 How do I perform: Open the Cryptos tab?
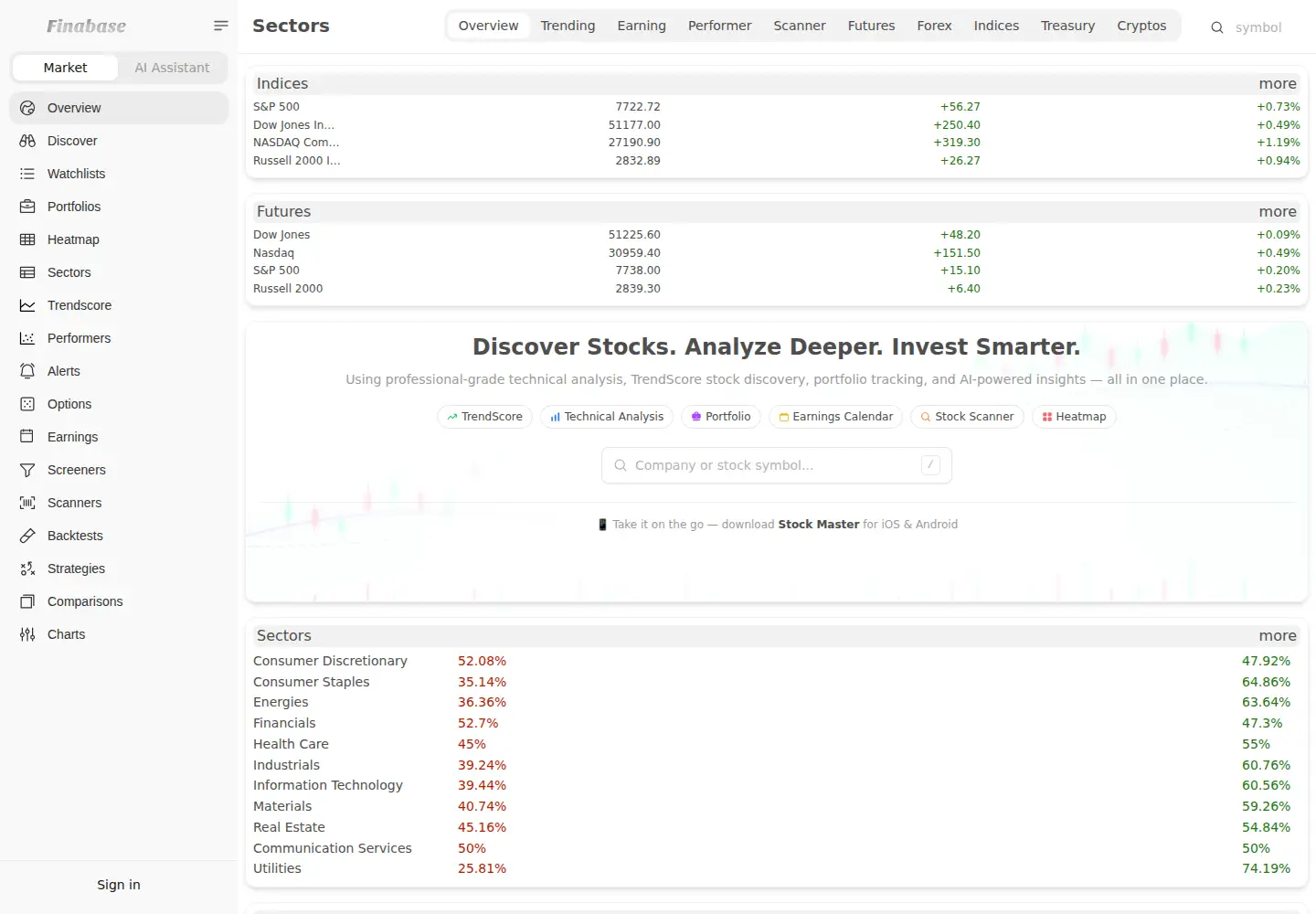click(x=1141, y=26)
